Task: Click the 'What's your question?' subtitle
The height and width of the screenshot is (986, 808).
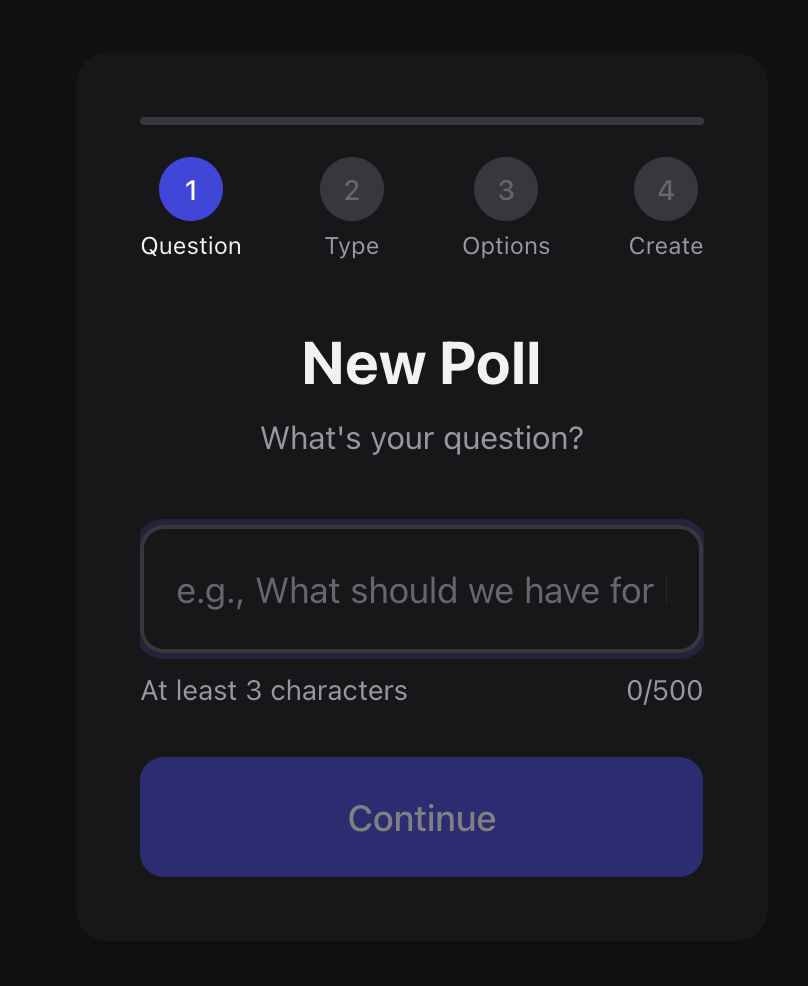Action: point(421,438)
